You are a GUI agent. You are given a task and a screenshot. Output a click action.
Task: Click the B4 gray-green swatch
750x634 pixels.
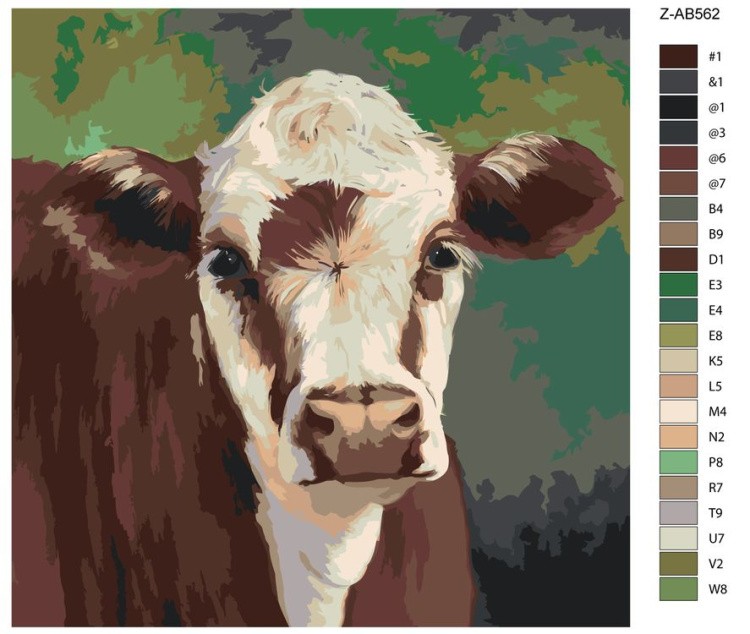click(x=678, y=209)
